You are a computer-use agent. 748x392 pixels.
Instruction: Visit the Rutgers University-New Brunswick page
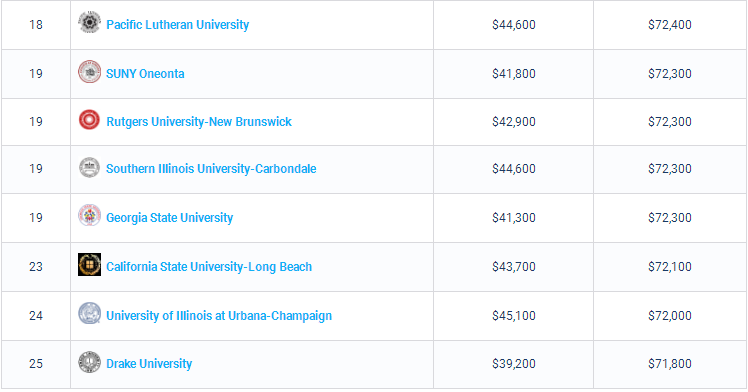(199, 122)
